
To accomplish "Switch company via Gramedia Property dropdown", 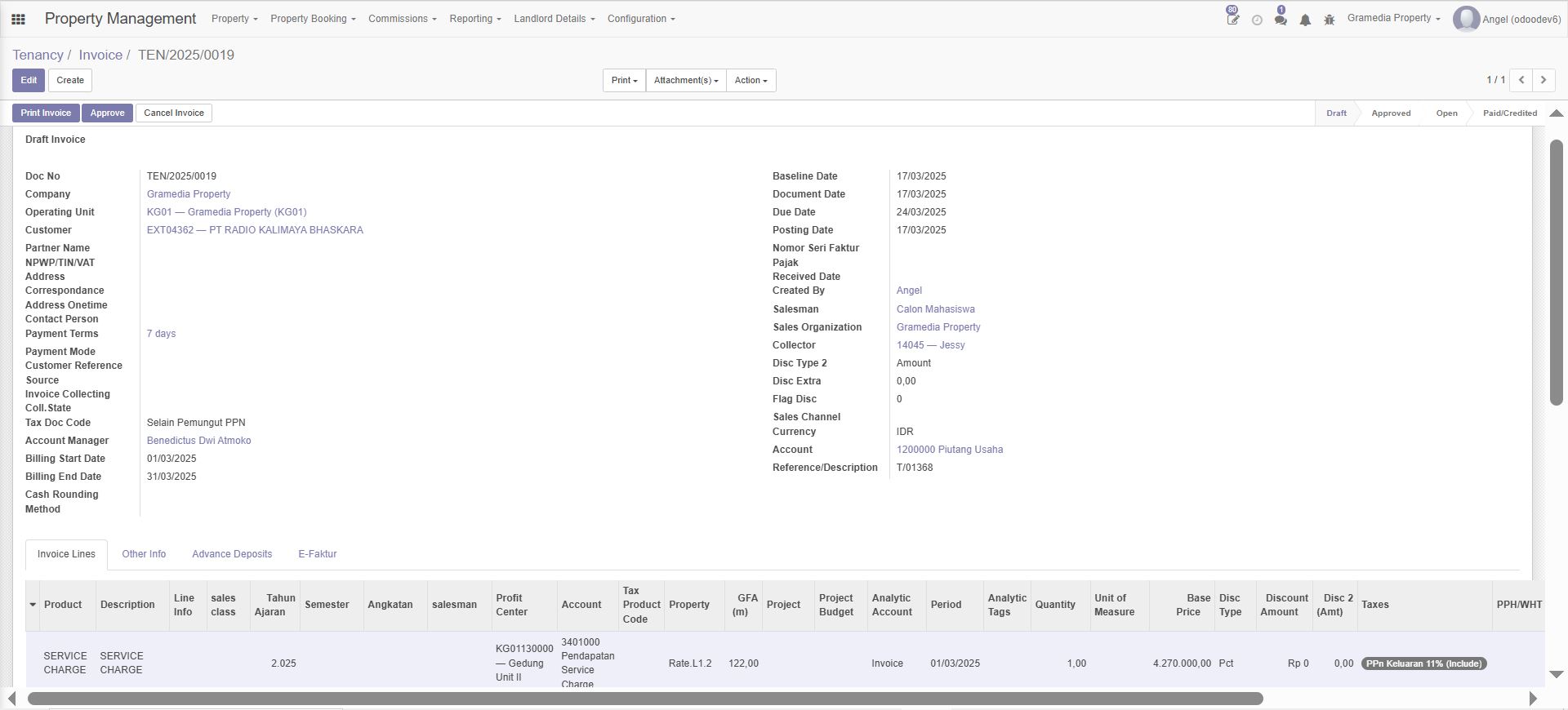I will coord(1393,18).
